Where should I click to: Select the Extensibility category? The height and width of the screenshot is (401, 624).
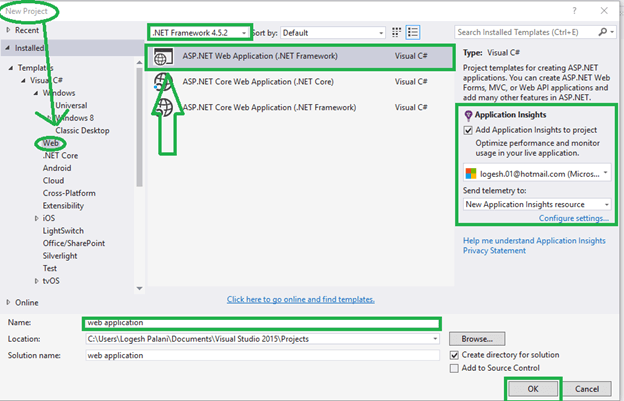click(x=63, y=206)
